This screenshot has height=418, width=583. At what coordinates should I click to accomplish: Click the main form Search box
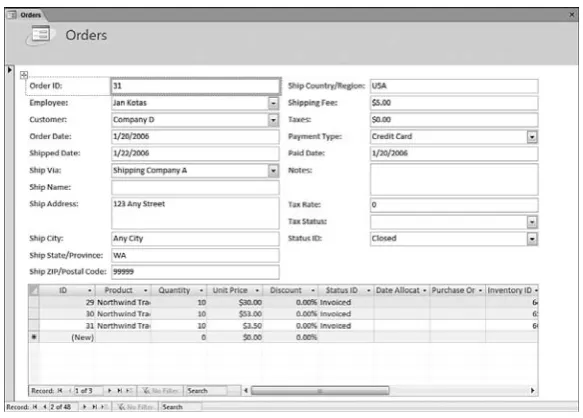(x=181, y=407)
